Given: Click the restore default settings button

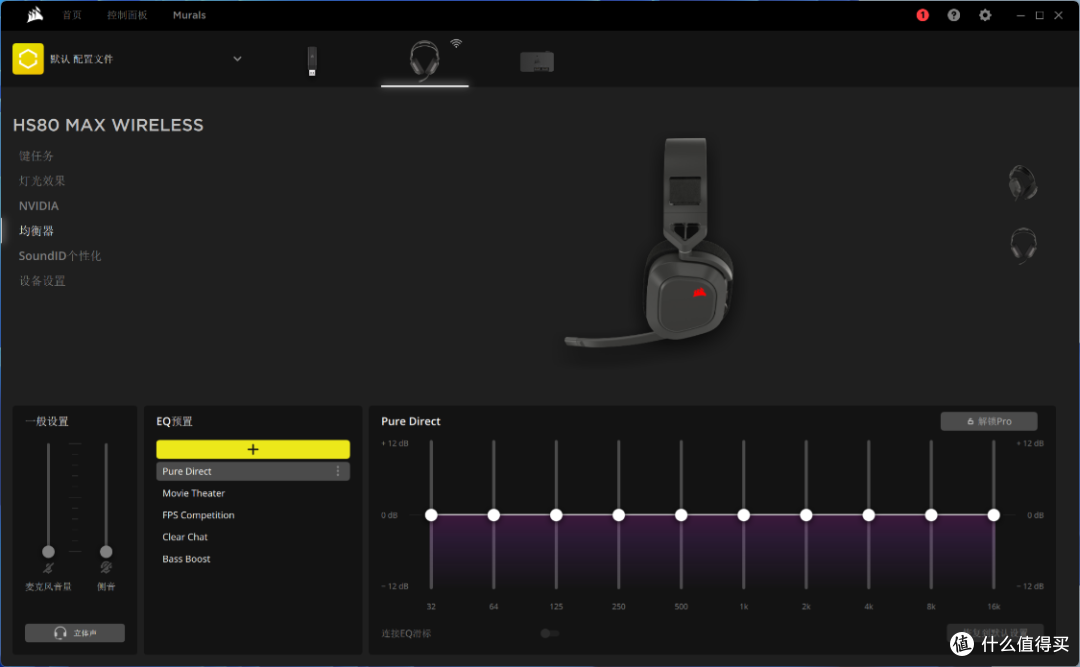Looking at the screenshot, I should tap(995, 633).
